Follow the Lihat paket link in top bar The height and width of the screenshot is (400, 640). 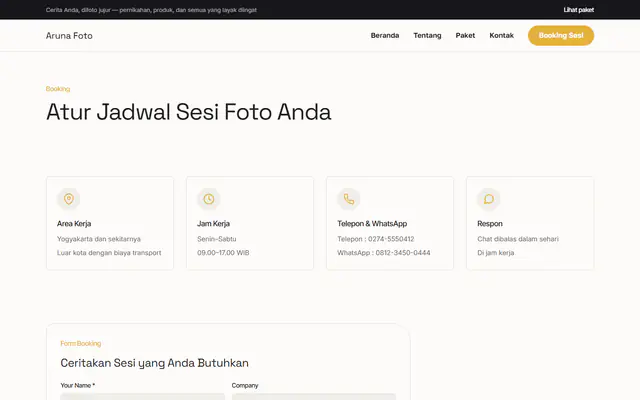[x=578, y=10]
